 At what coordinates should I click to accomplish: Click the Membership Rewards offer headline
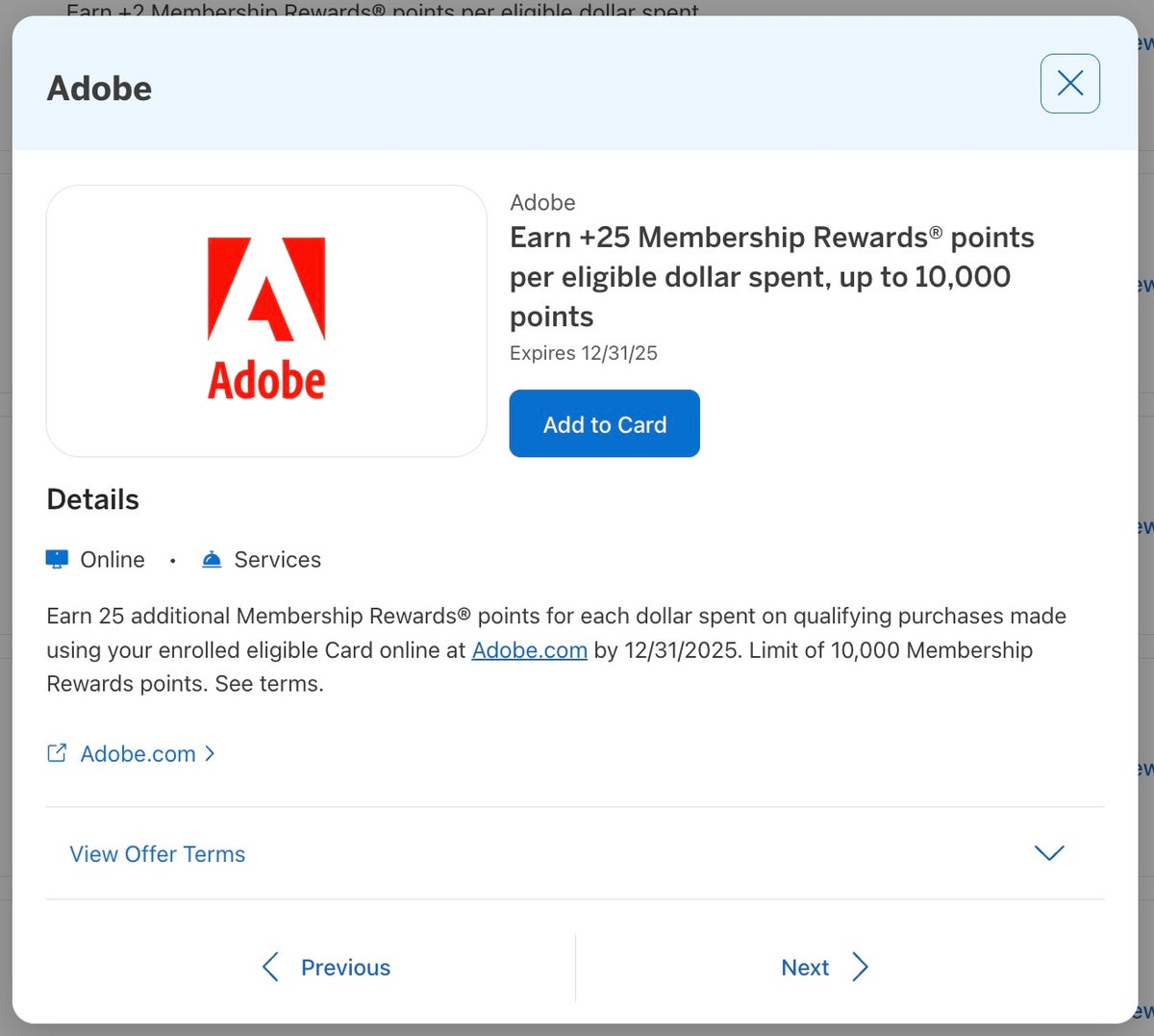click(771, 277)
